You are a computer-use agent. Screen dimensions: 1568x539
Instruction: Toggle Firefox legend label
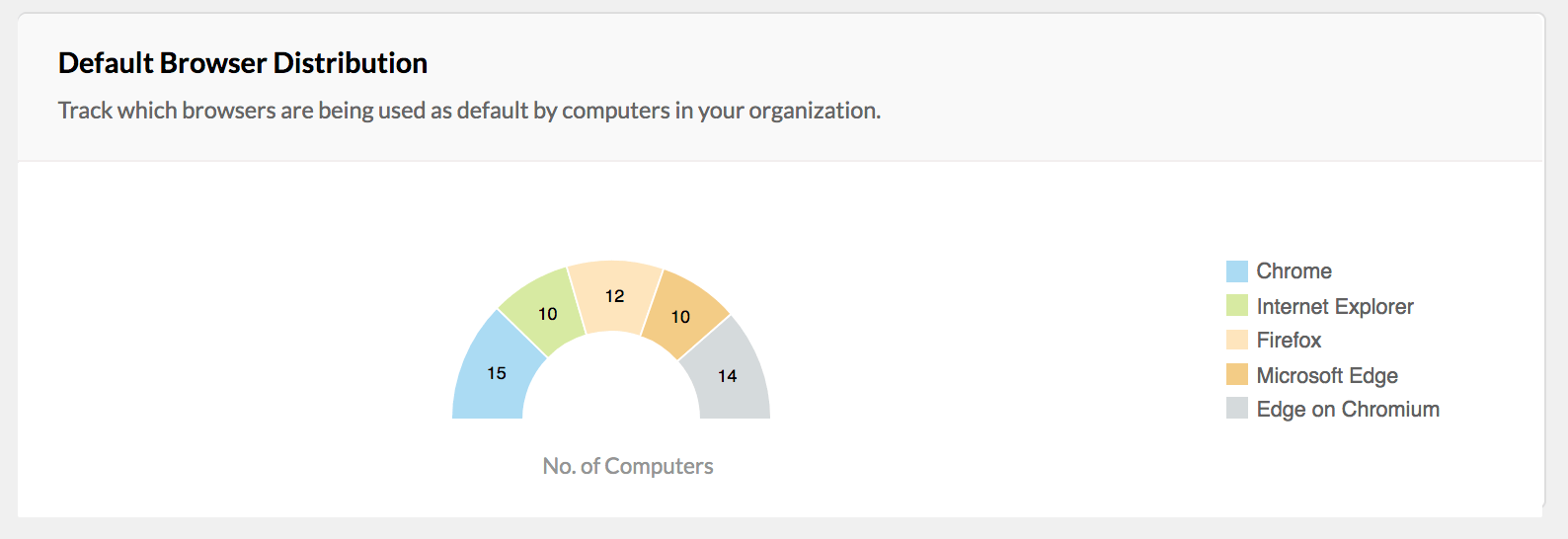[1288, 340]
